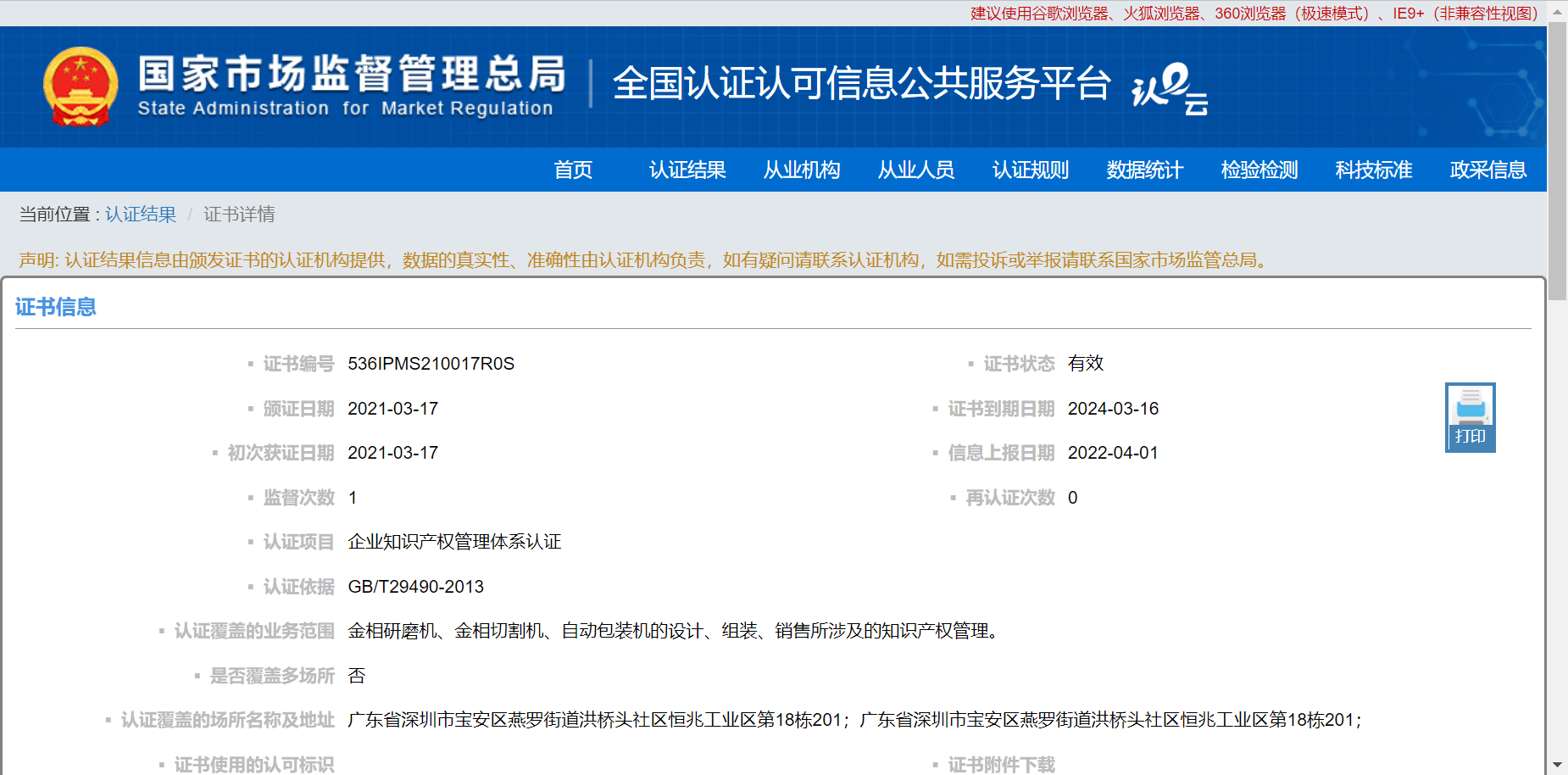Screen dimensions: 1568x775
Task: Select 科技标准 in the navigation bar
Action: tap(1374, 170)
